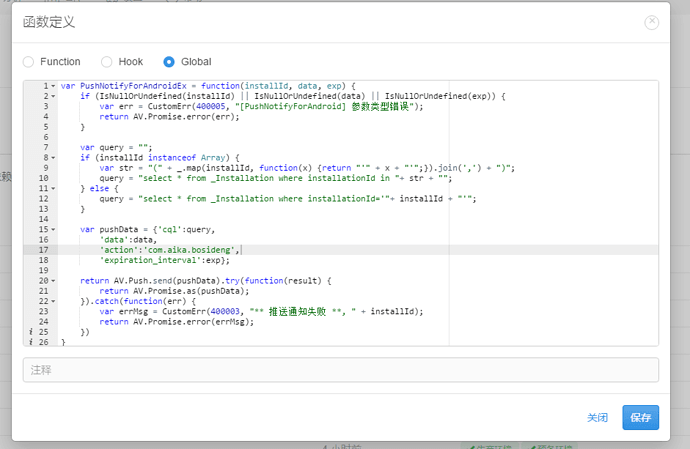Click line number 17 in gutter

44,250
